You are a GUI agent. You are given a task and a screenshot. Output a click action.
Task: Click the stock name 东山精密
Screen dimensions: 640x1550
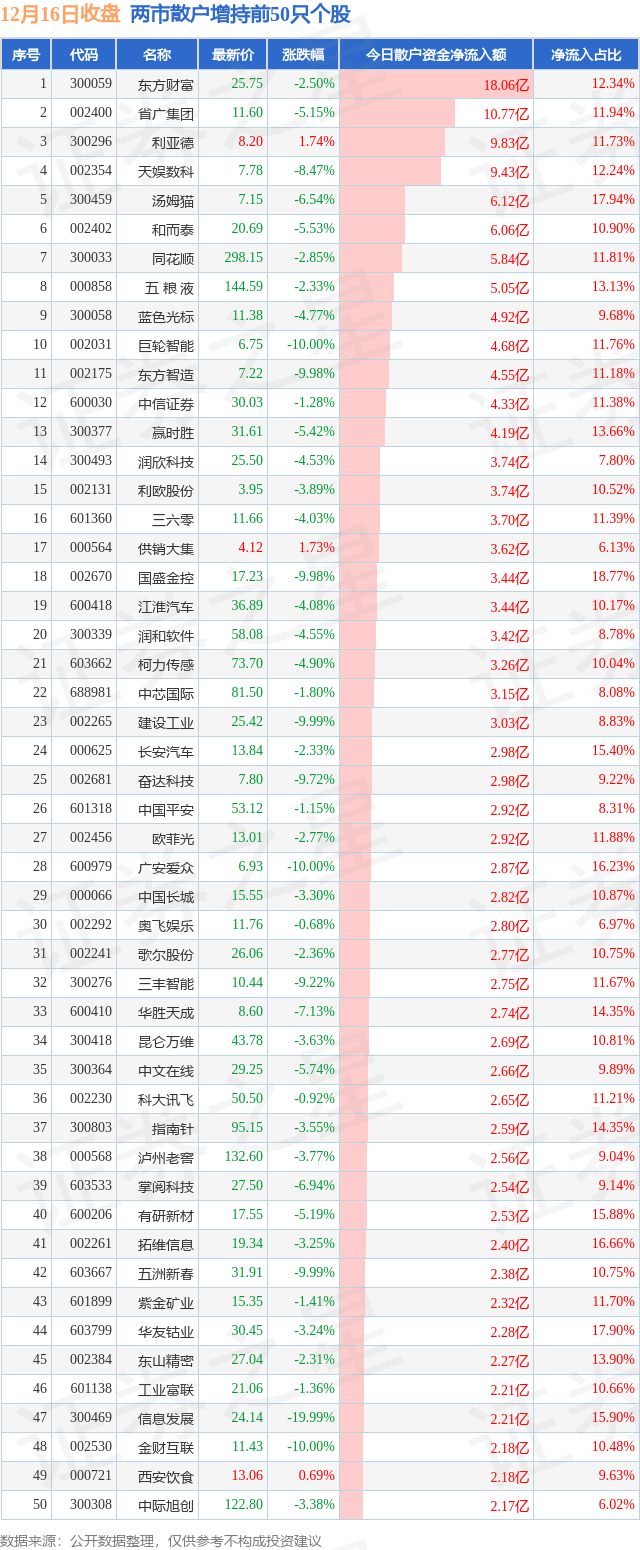(166, 1360)
